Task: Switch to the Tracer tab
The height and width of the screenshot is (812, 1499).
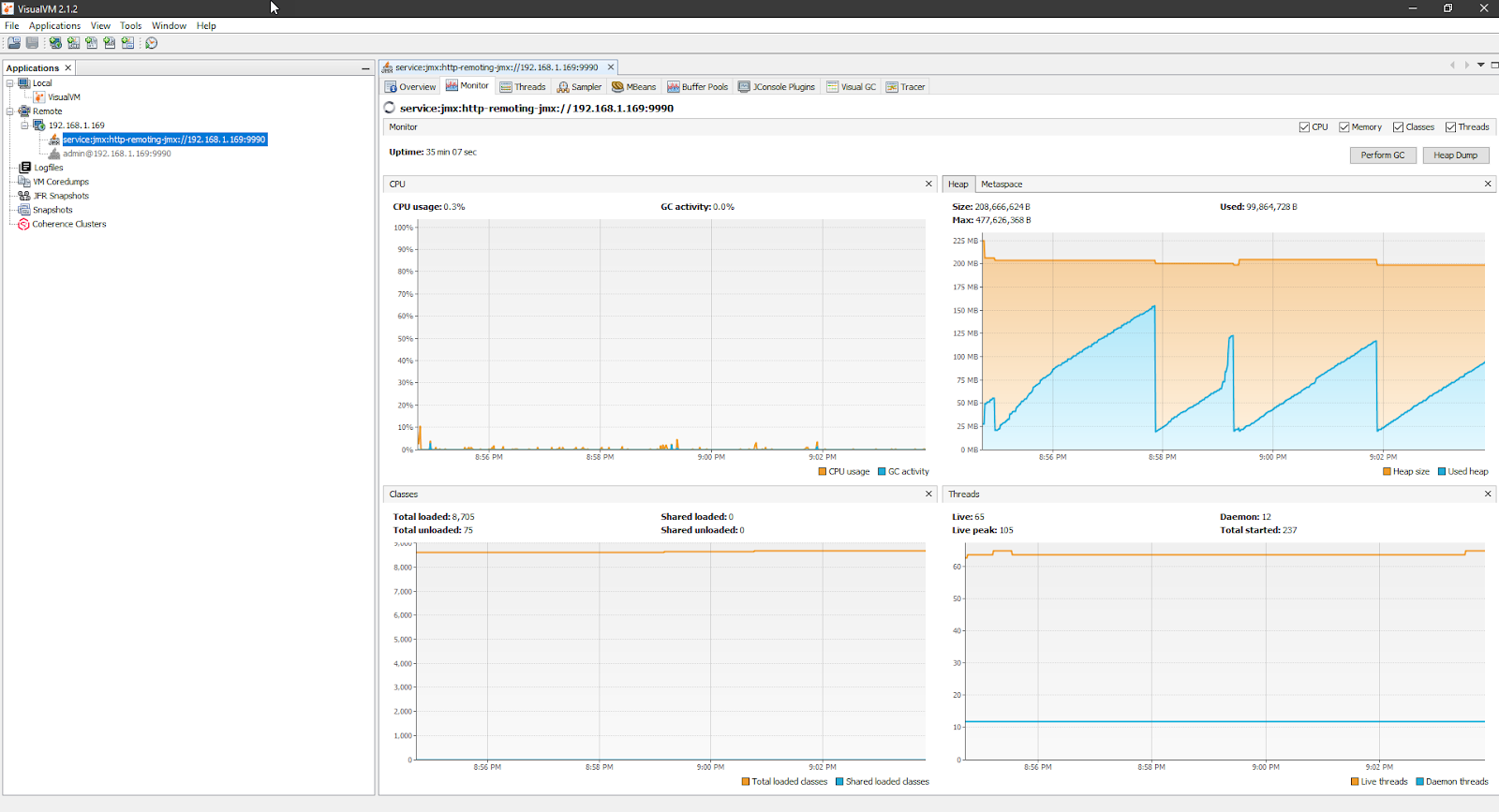Action: 906,86
